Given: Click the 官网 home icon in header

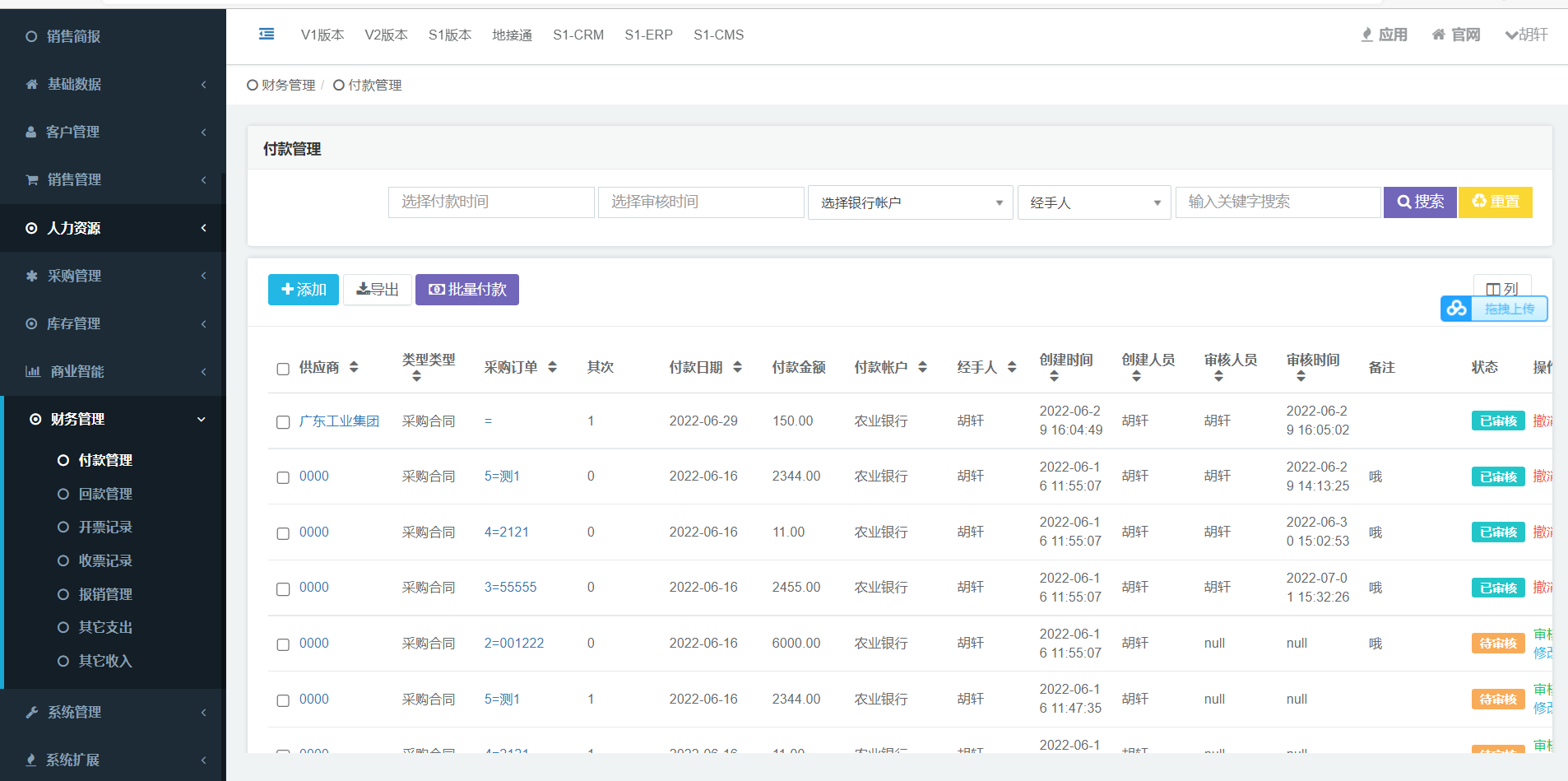Looking at the screenshot, I should point(1439,35).
